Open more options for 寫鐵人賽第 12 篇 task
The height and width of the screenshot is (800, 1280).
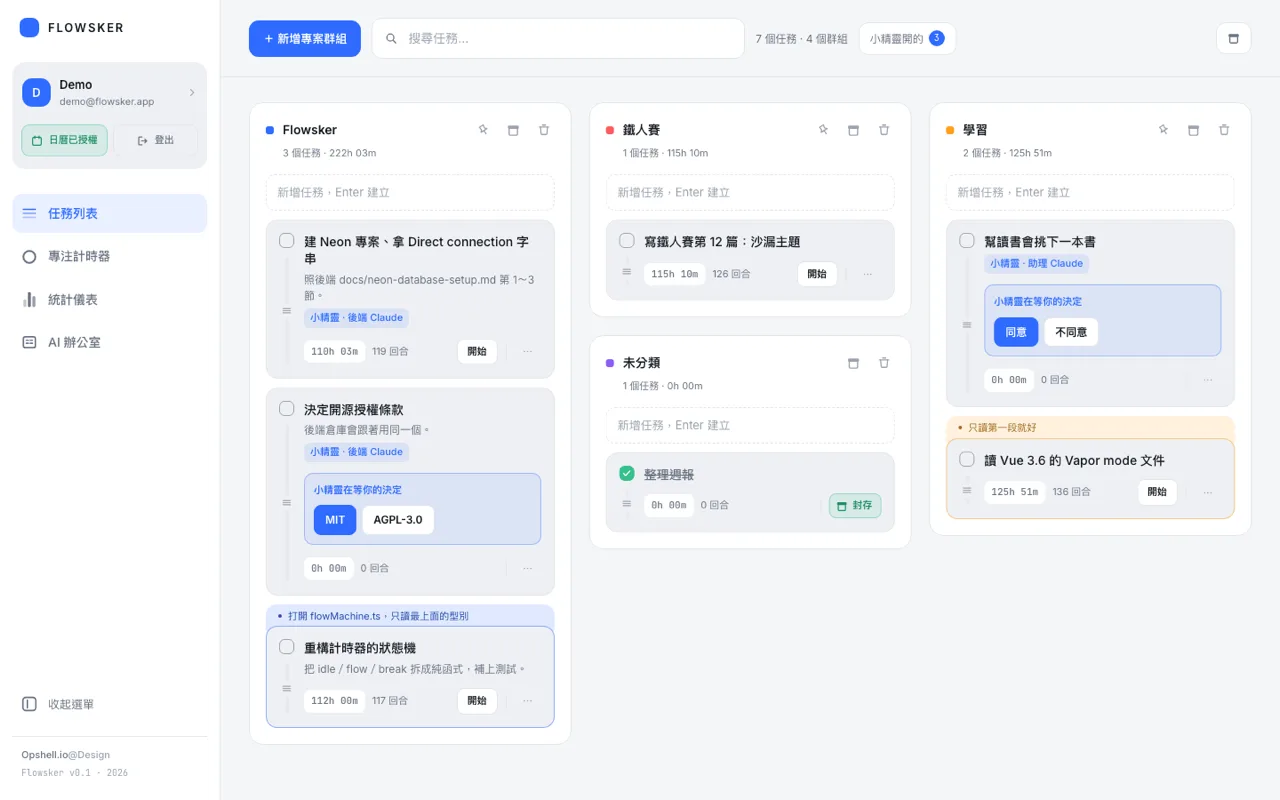pos(868,274)
